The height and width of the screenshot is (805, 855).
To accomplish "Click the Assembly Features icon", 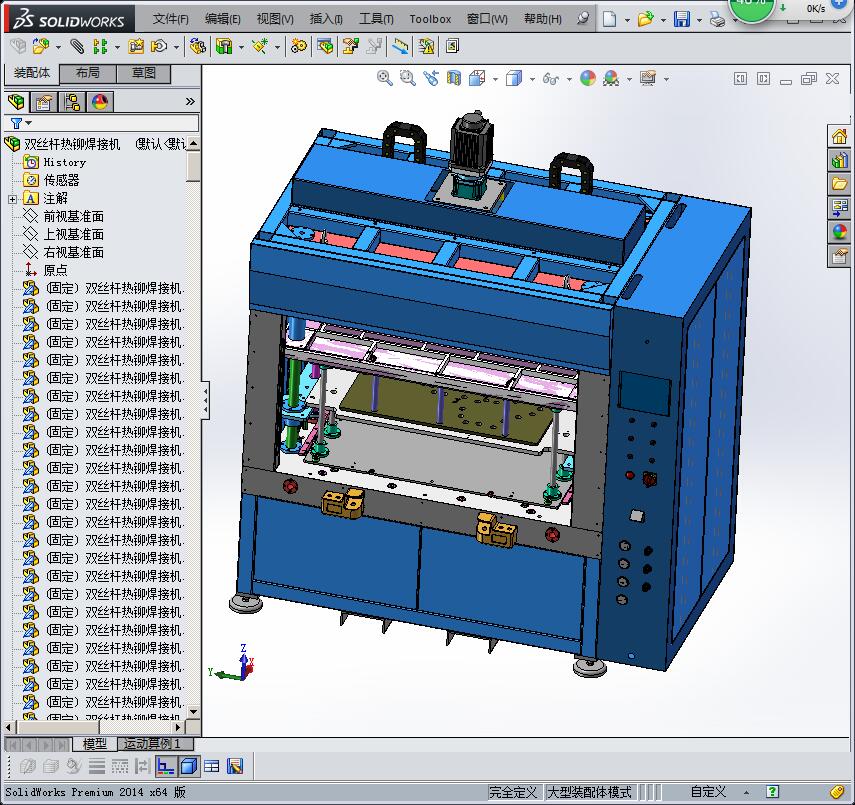I will coord(224,46).
